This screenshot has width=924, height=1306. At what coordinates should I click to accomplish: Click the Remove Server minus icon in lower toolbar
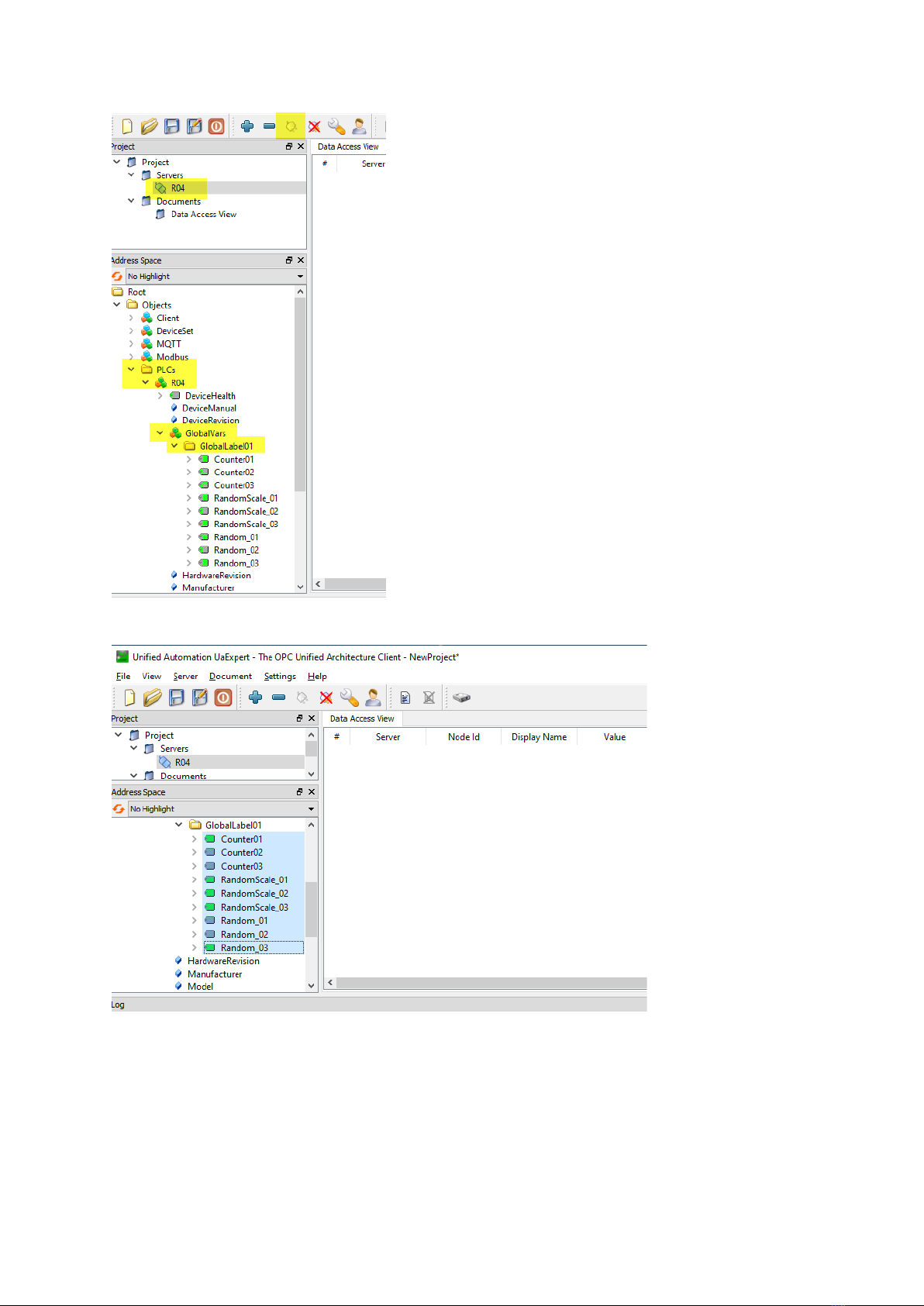279,698
